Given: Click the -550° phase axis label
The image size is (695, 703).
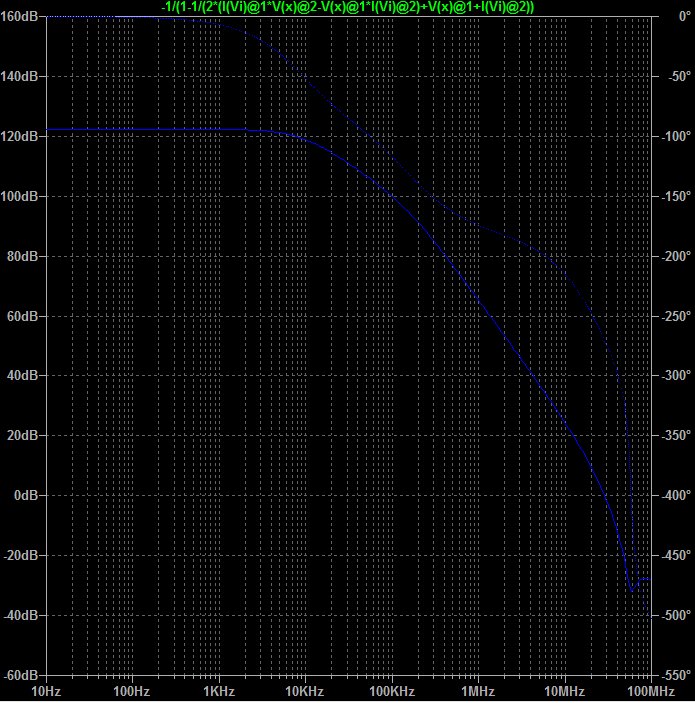Looking at the screenshot, I should 677,675.
